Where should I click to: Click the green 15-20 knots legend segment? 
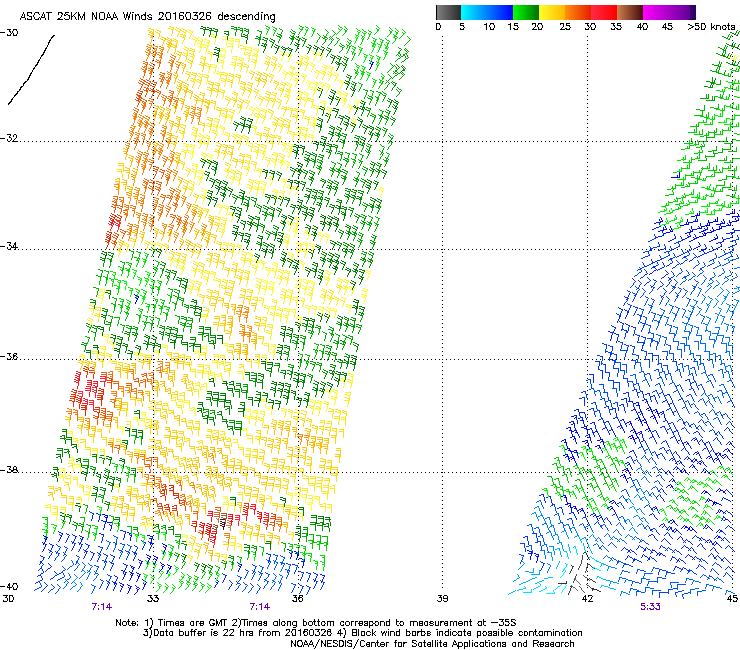(526, 12)
